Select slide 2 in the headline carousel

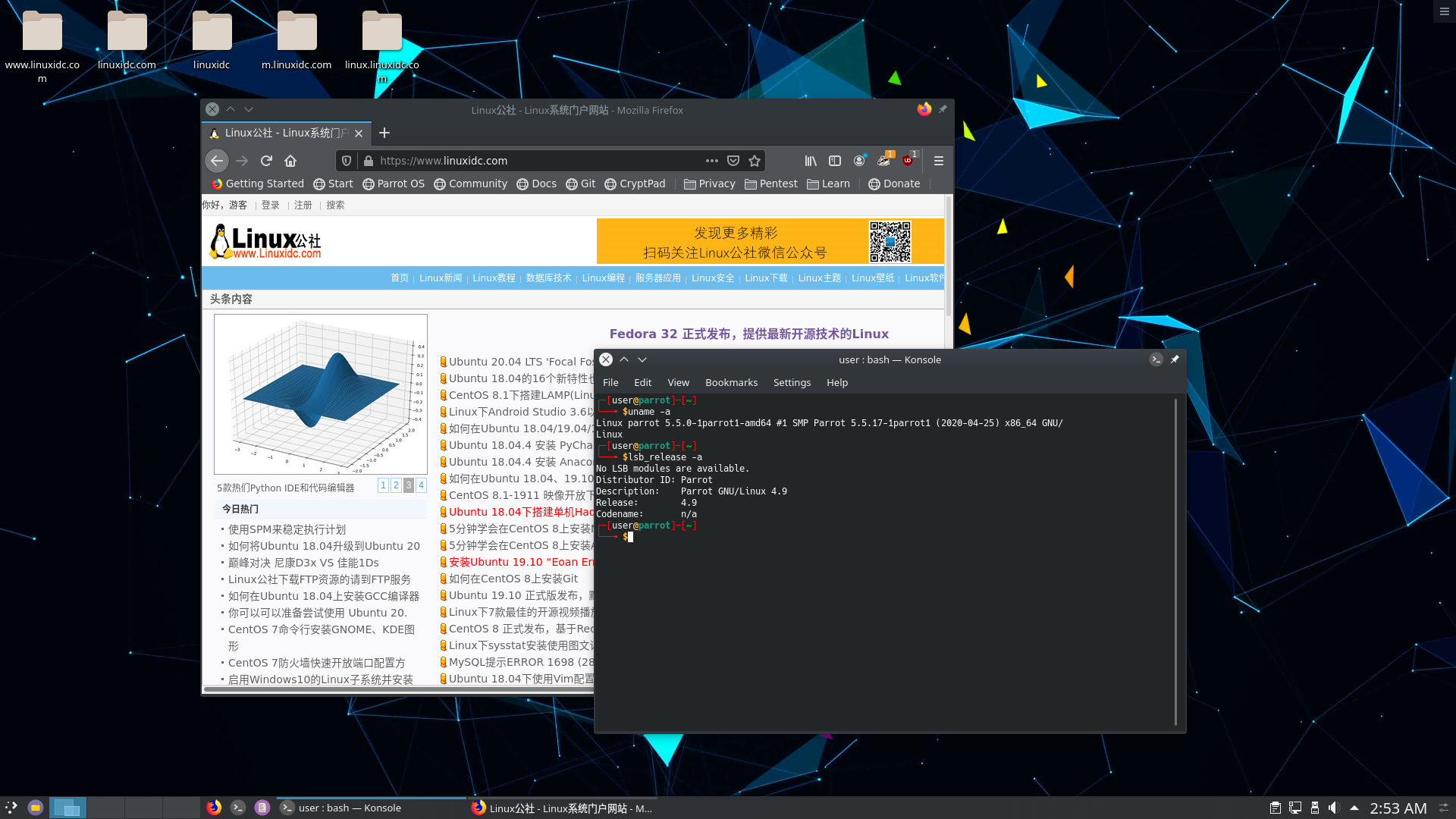click(396, 485)
